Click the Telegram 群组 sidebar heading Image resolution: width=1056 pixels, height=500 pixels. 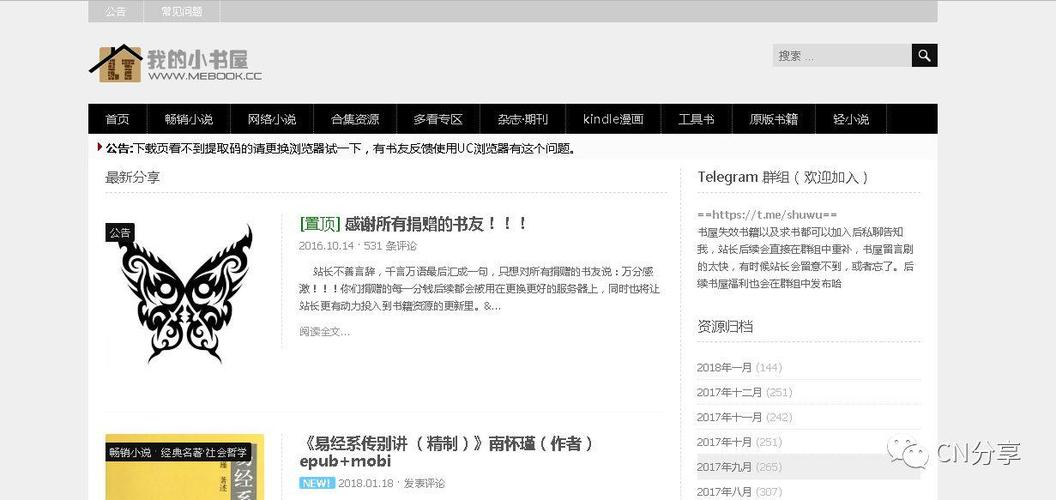[x=783, y=177]
